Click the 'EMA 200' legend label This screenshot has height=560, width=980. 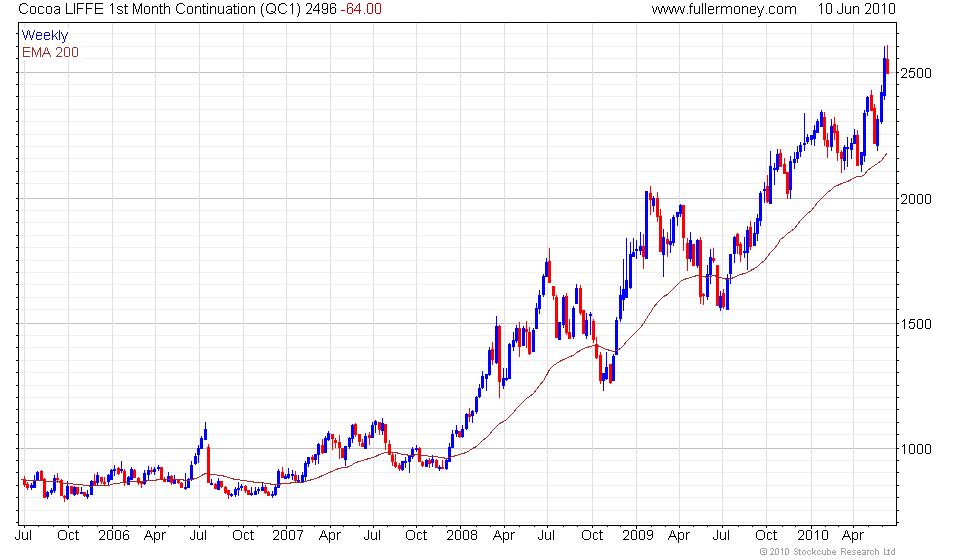click(50, 52)
